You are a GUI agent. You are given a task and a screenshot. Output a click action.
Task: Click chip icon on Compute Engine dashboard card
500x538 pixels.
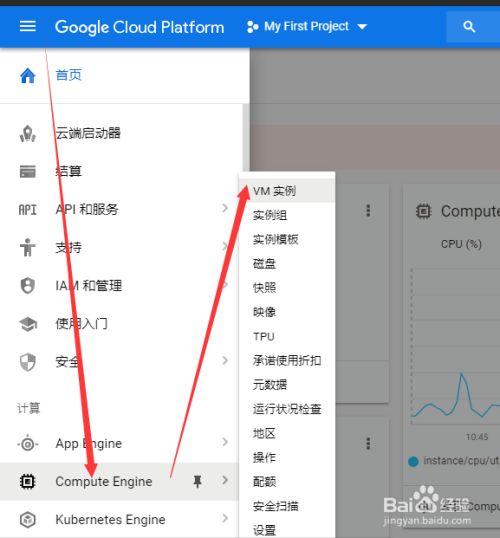(423, 211)
